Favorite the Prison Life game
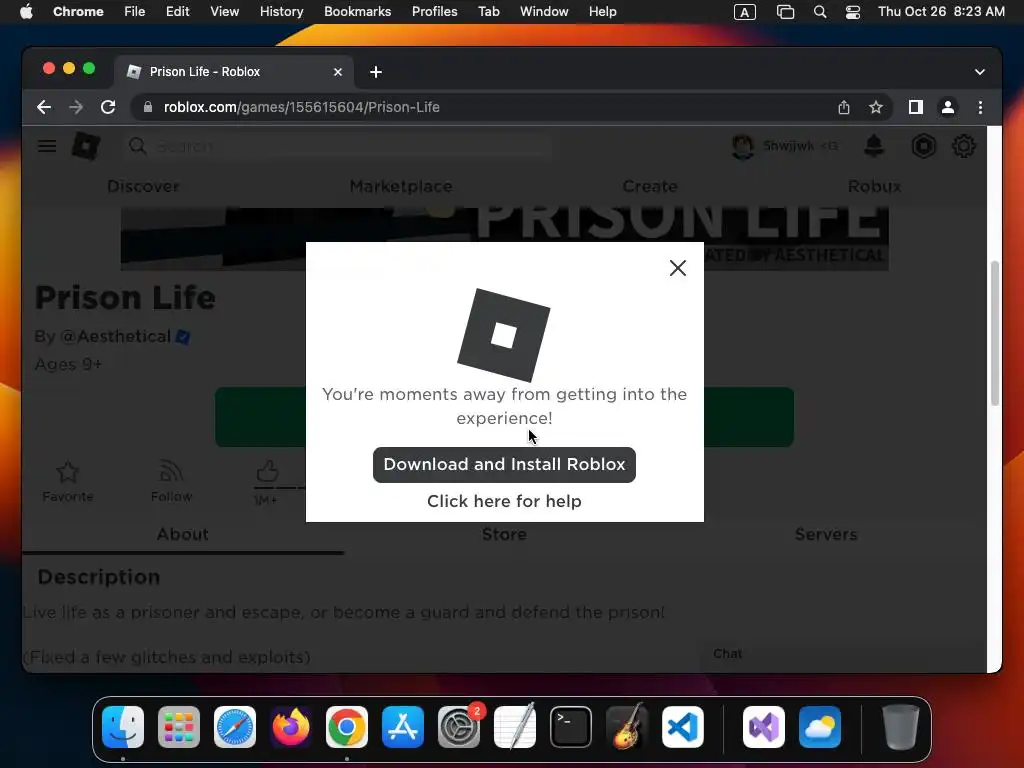This screenshot has height=768, width=1024. tap(67, 481)
